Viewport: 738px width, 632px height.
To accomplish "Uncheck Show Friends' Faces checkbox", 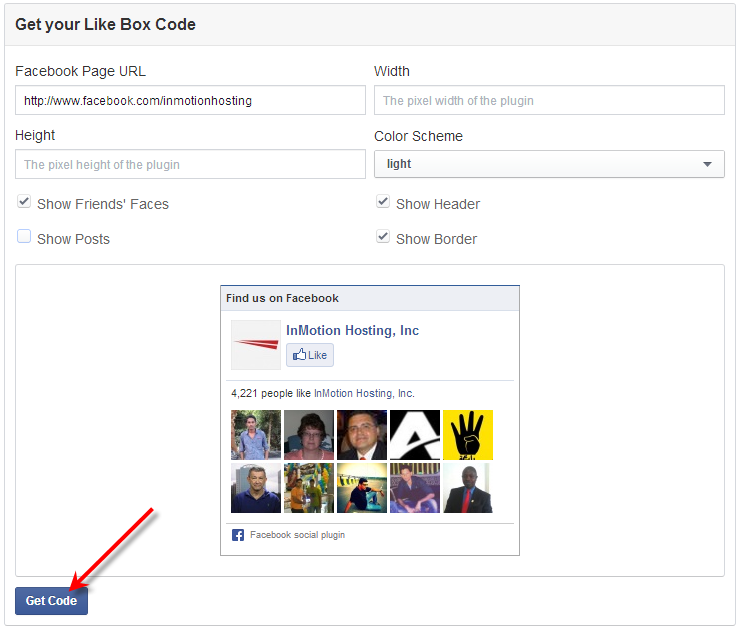I will tap(24, 202).
